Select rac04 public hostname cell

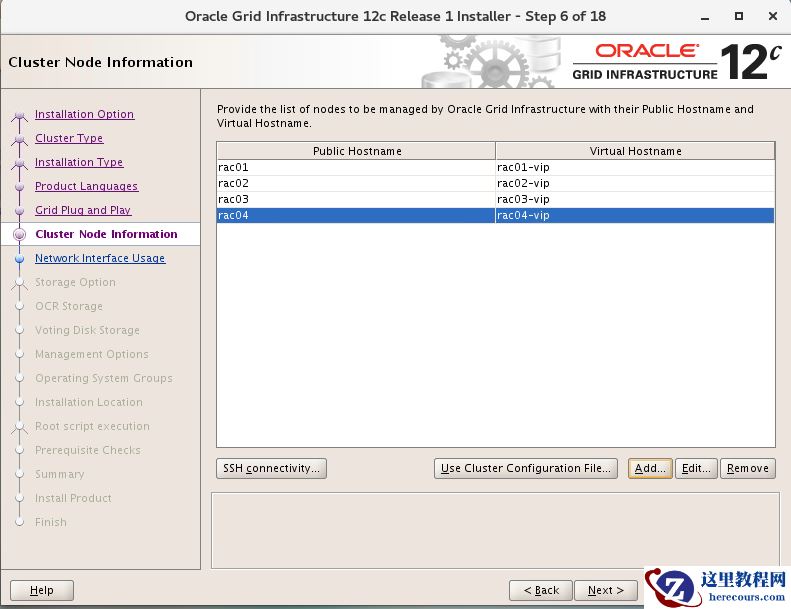(356, 215)
